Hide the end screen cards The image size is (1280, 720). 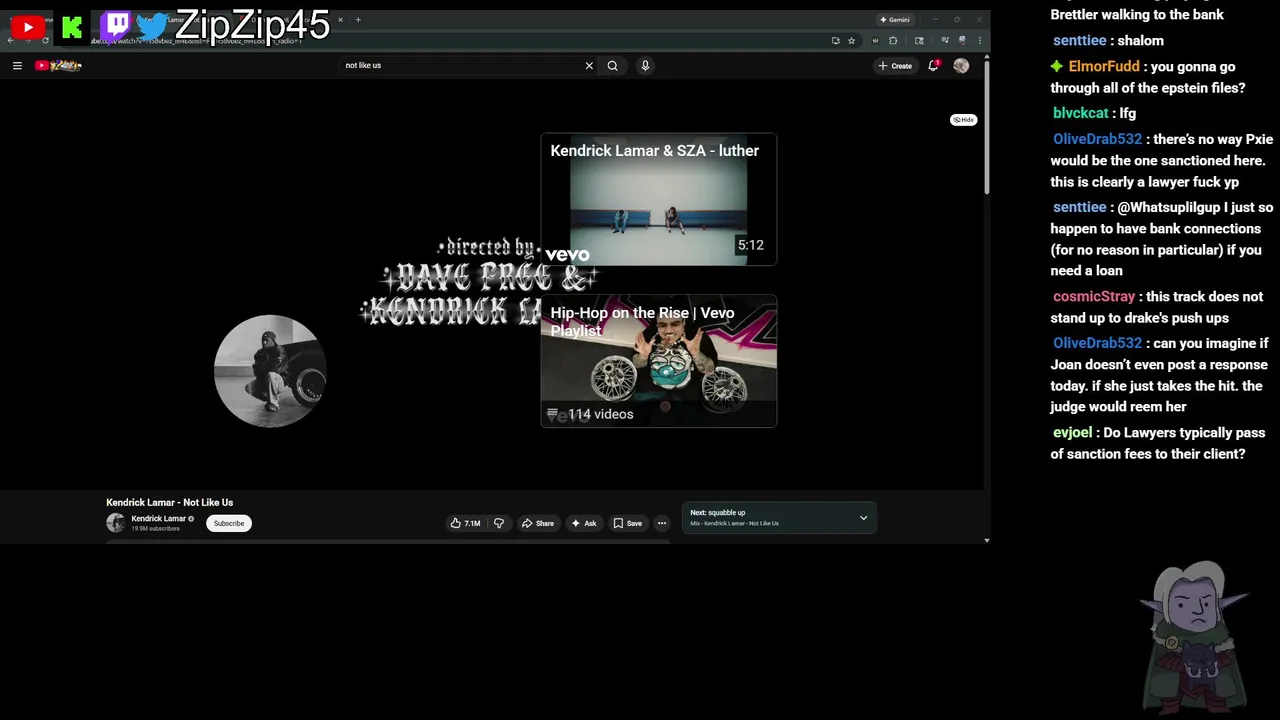tap(963, 119)
